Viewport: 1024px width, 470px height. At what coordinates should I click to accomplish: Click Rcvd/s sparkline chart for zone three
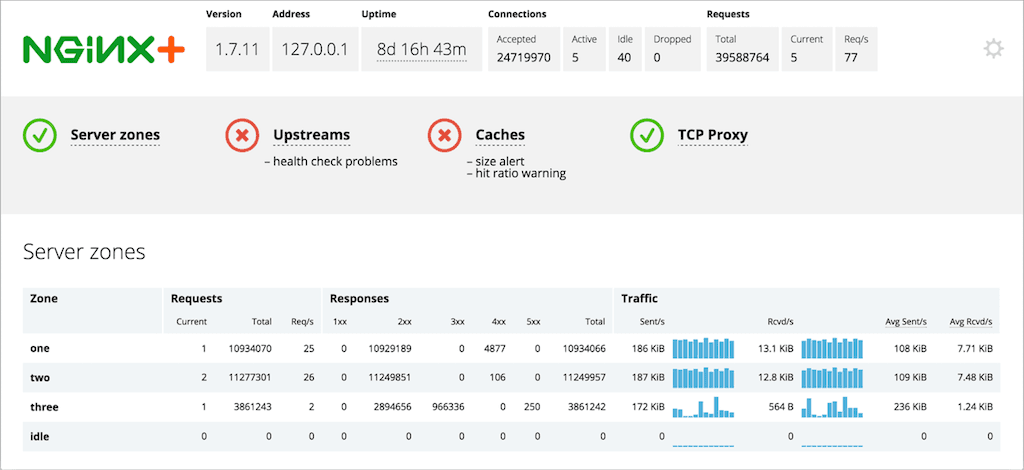click(832, 407)
